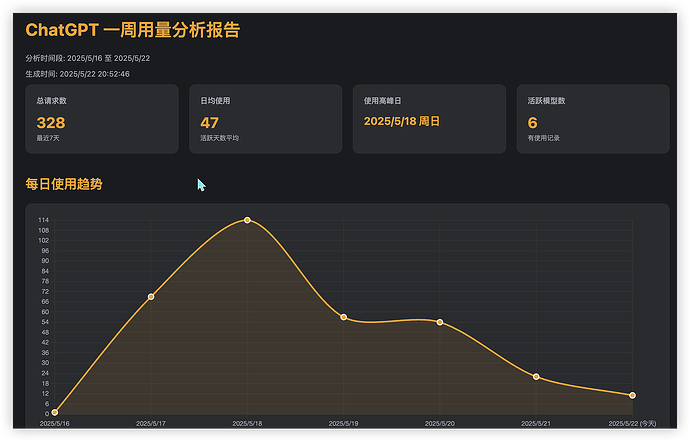Select the chart data point for 2025/5/19
The width and height of the screenshot is (690, 441).
(344, 317)
